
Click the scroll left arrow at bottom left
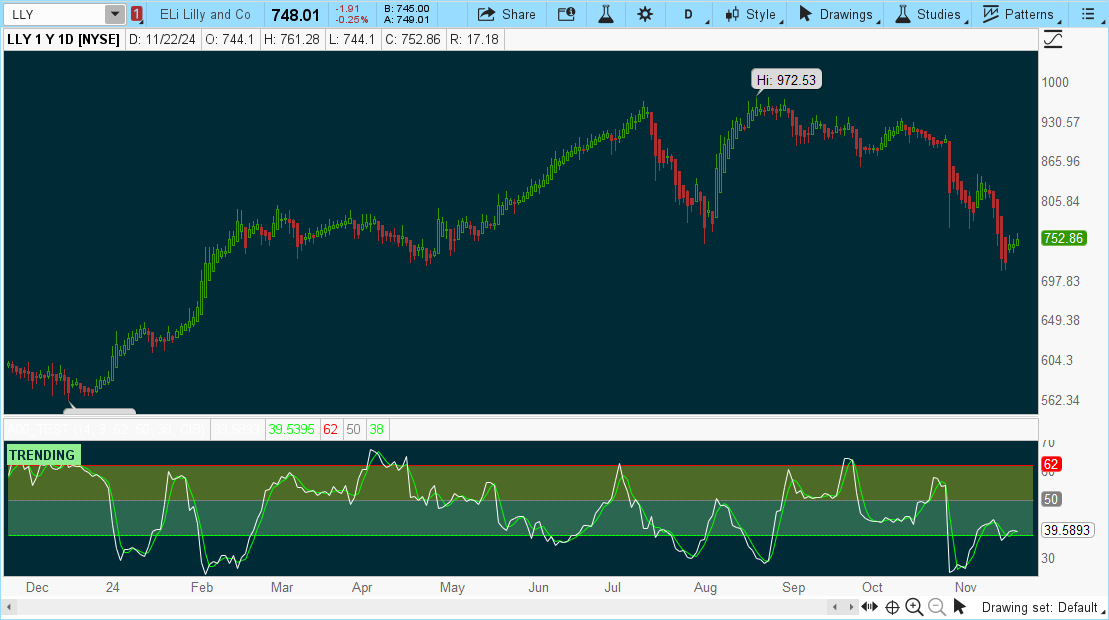point(9,607)
